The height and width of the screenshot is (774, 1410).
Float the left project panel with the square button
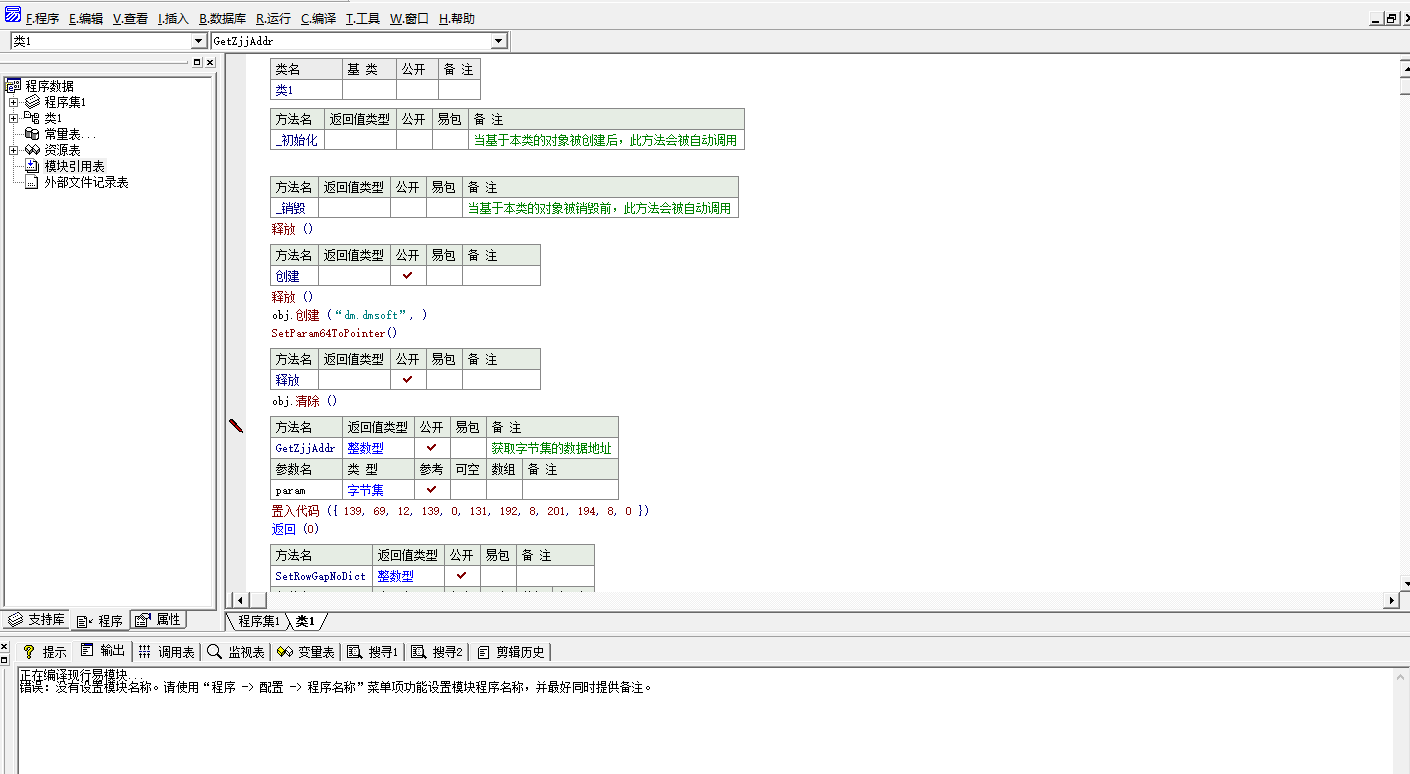tap(197, 62)
